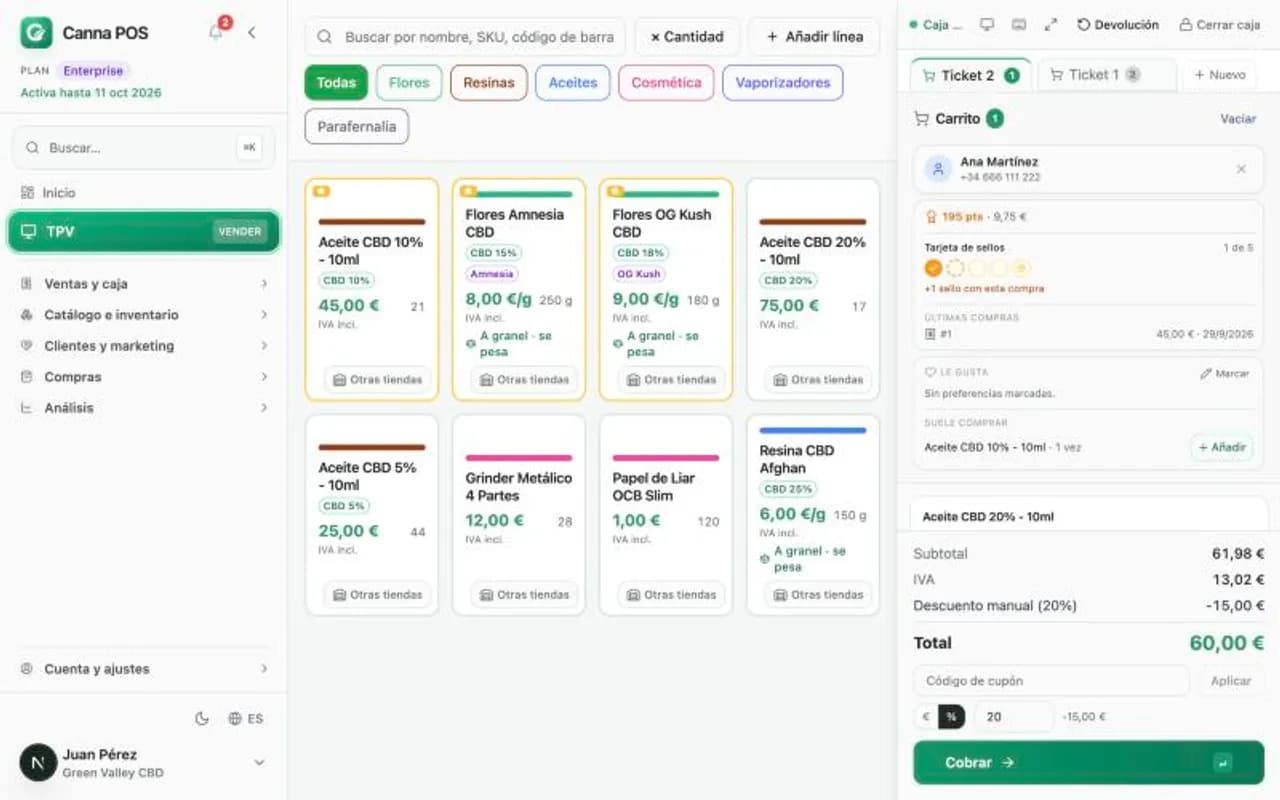1280x800 pixels.
Task: Filter products by Flores category
Action: click(409, 83)
